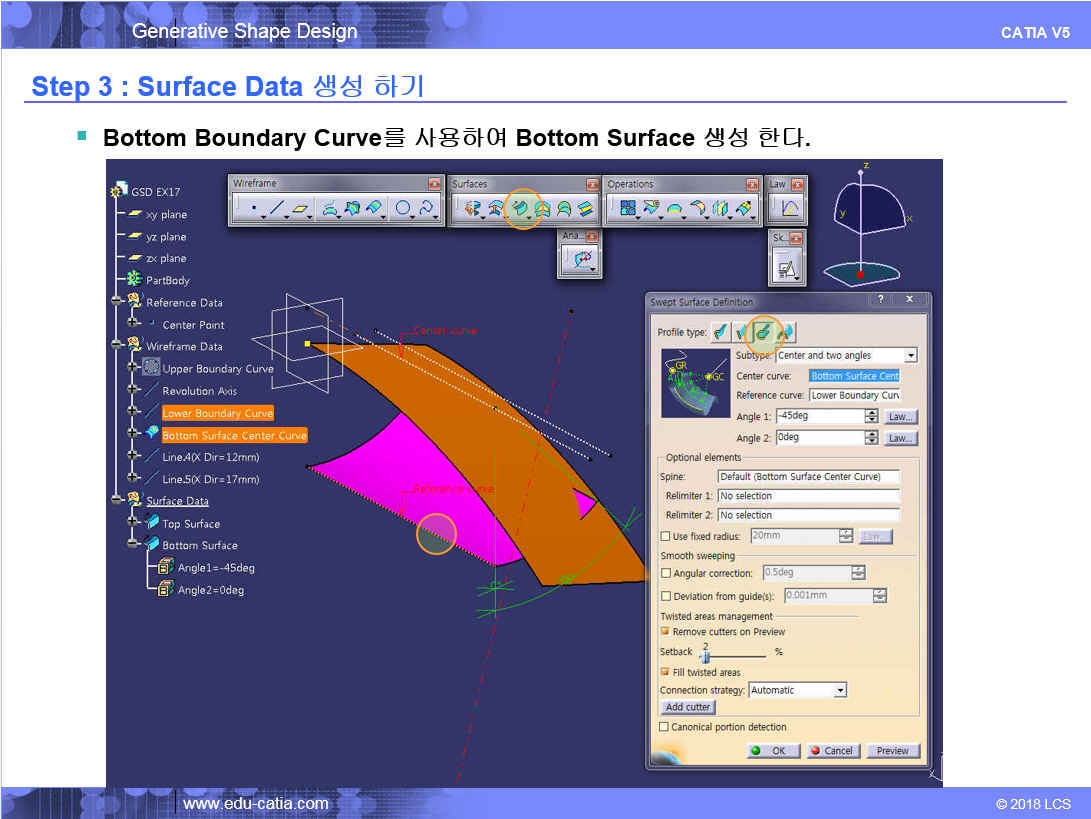Open the Law toolbar icon
Viewport: 1091px width, 819px height.
789,208
